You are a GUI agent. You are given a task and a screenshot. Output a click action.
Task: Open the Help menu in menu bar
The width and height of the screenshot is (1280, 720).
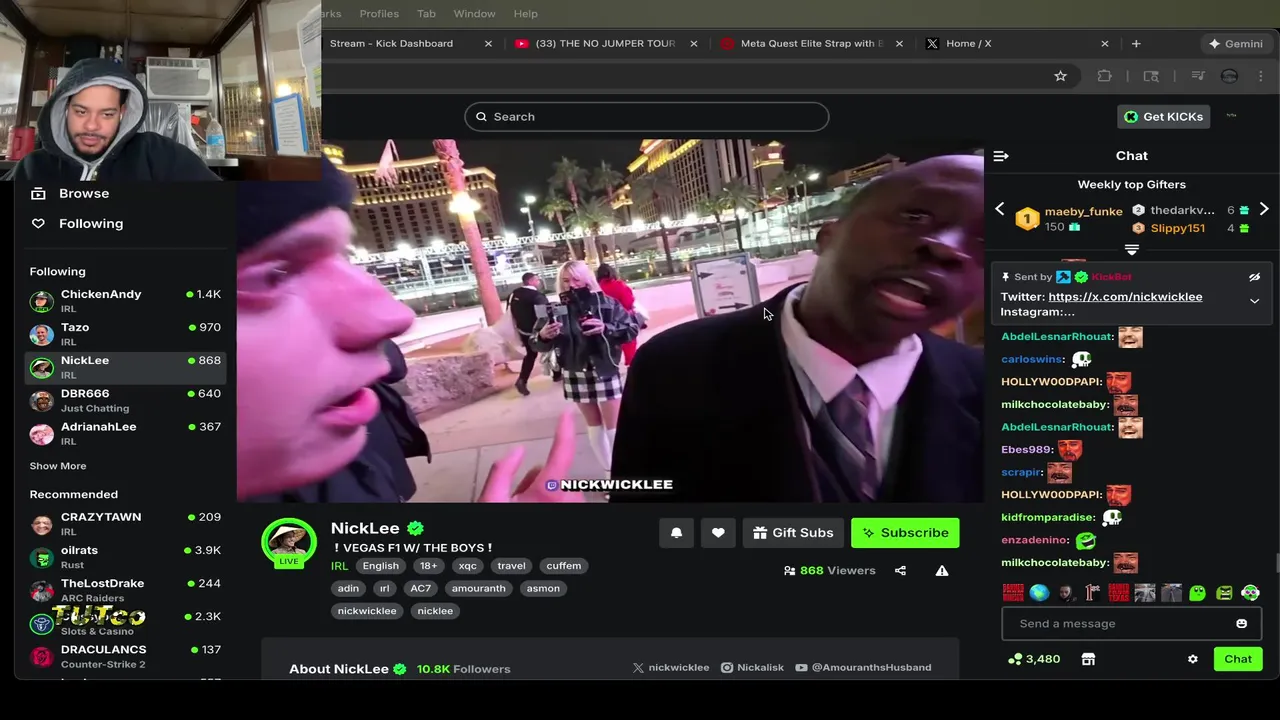click(x=525, y=14)
